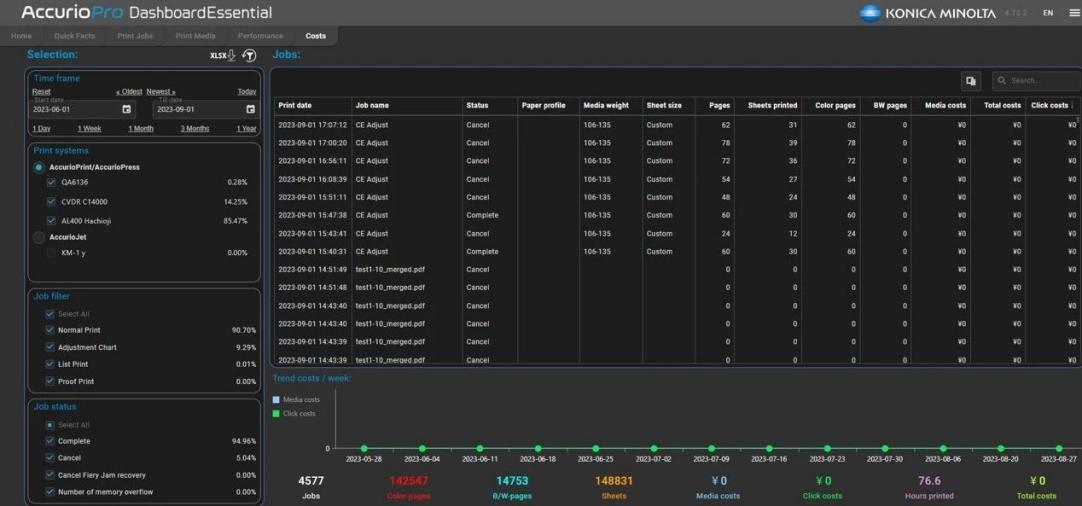This screenshot has width=1082, height=506.
Task: Uncheck the CVDR C14000 print system
Action: coord(51,202)
